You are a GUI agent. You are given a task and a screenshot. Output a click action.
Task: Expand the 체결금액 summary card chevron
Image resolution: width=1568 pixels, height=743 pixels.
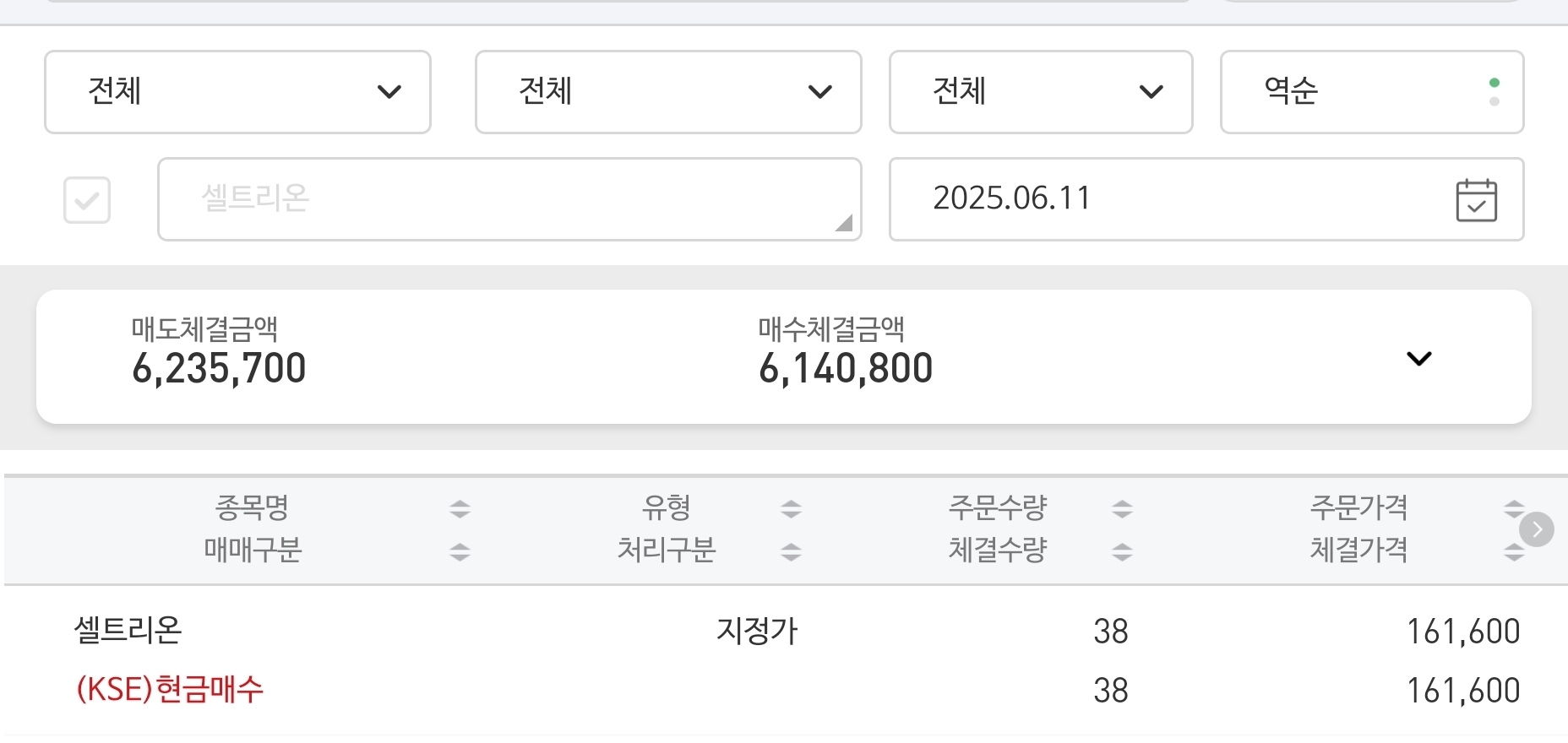tap(1419, 358)
